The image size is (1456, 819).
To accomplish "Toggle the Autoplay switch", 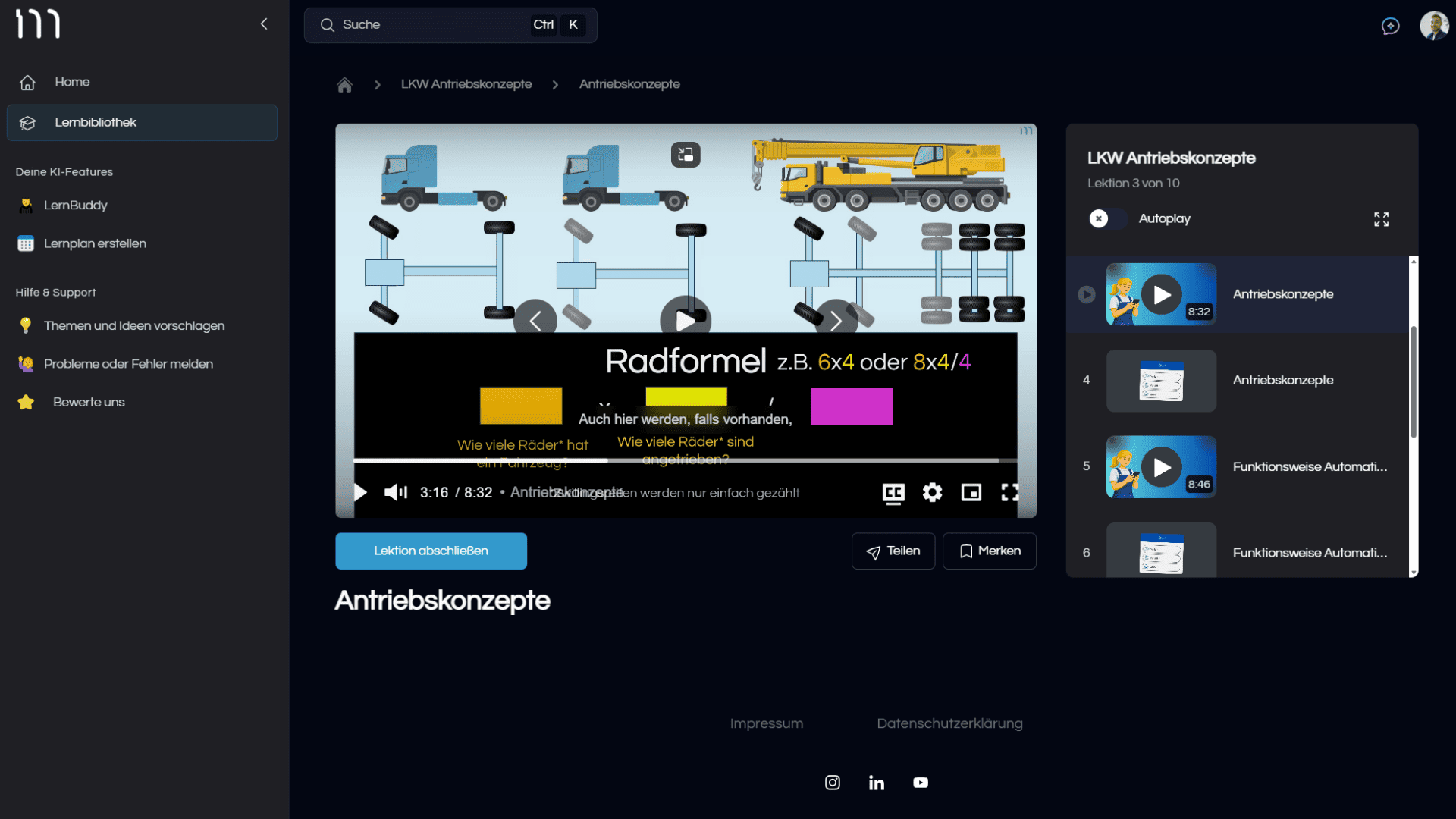I will coord(1107,219).
